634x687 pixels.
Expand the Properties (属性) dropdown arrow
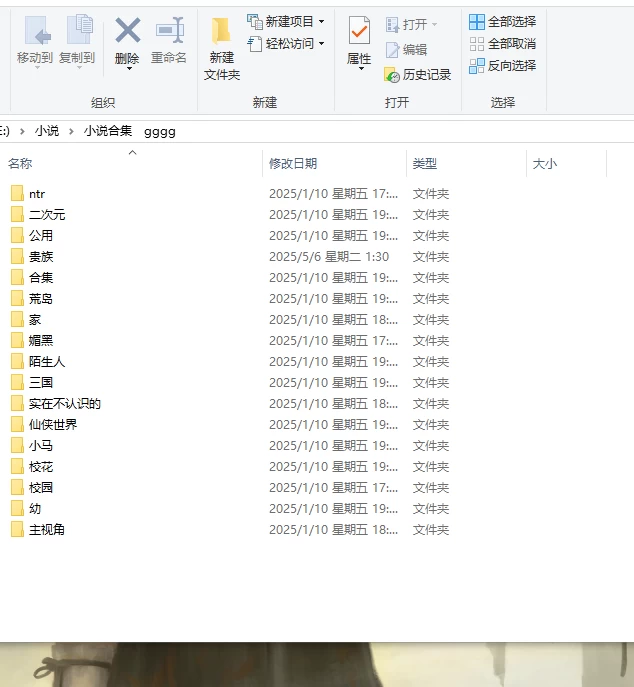click(x=361, y=68)
